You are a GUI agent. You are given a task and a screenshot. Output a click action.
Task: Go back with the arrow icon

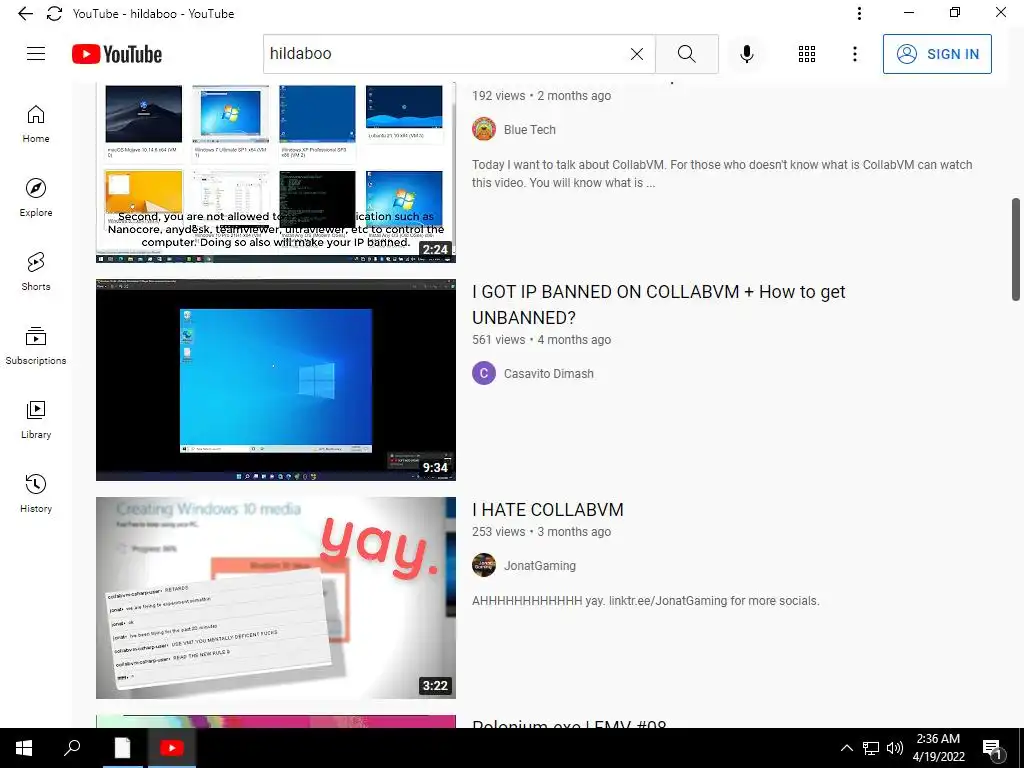25,14
